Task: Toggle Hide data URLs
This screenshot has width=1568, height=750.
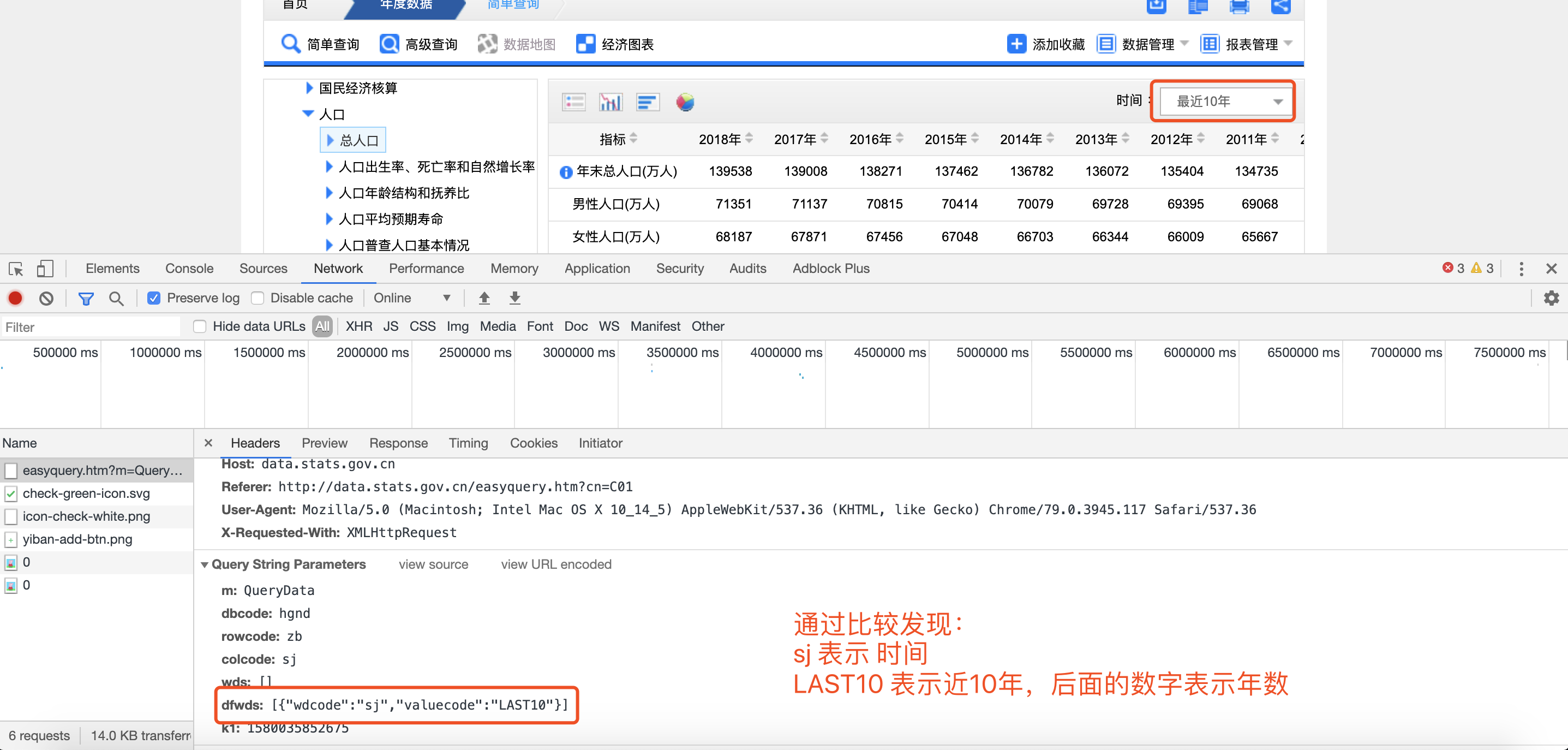Action: 199,326
